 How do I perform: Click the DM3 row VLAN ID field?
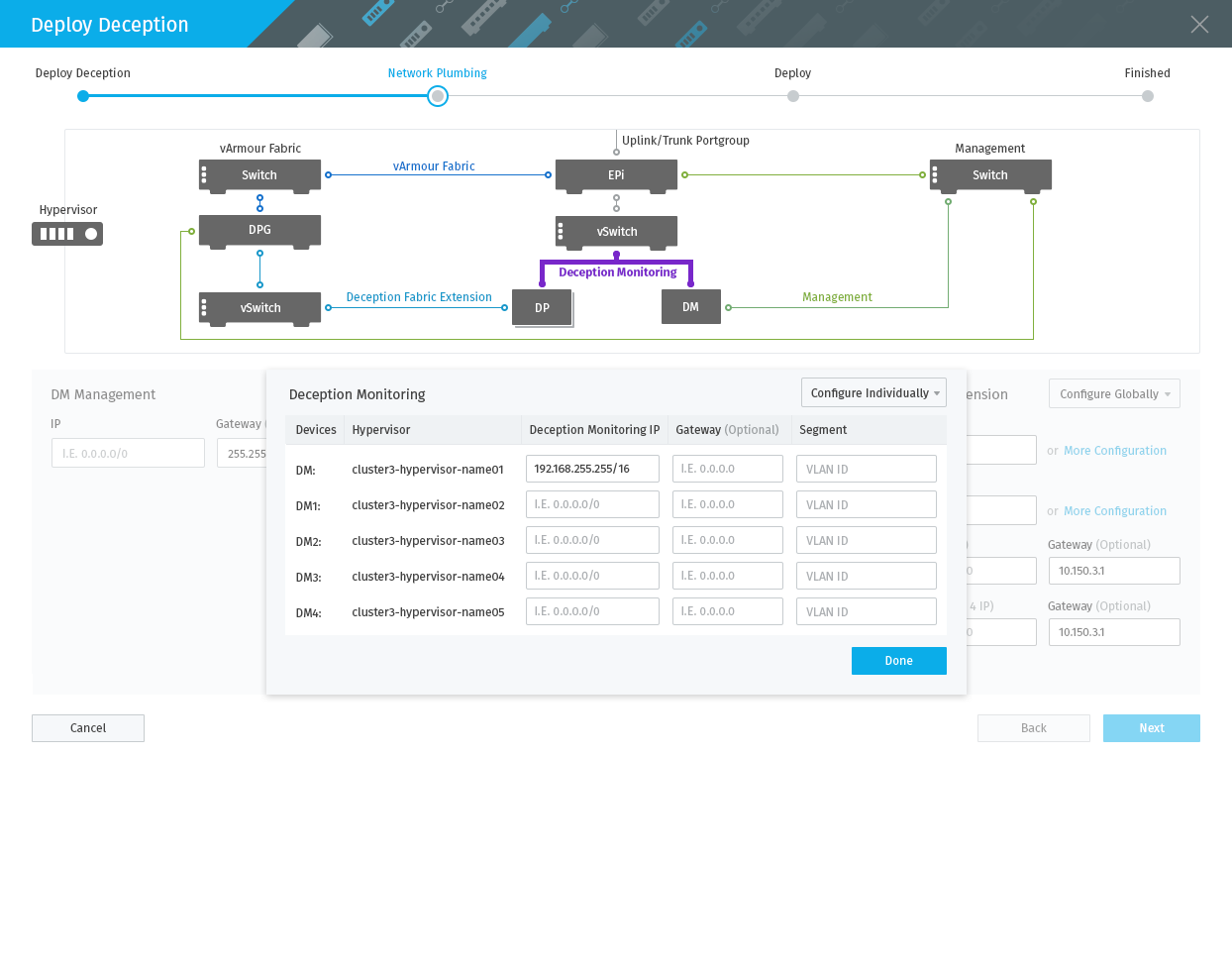tap(867, 576)
